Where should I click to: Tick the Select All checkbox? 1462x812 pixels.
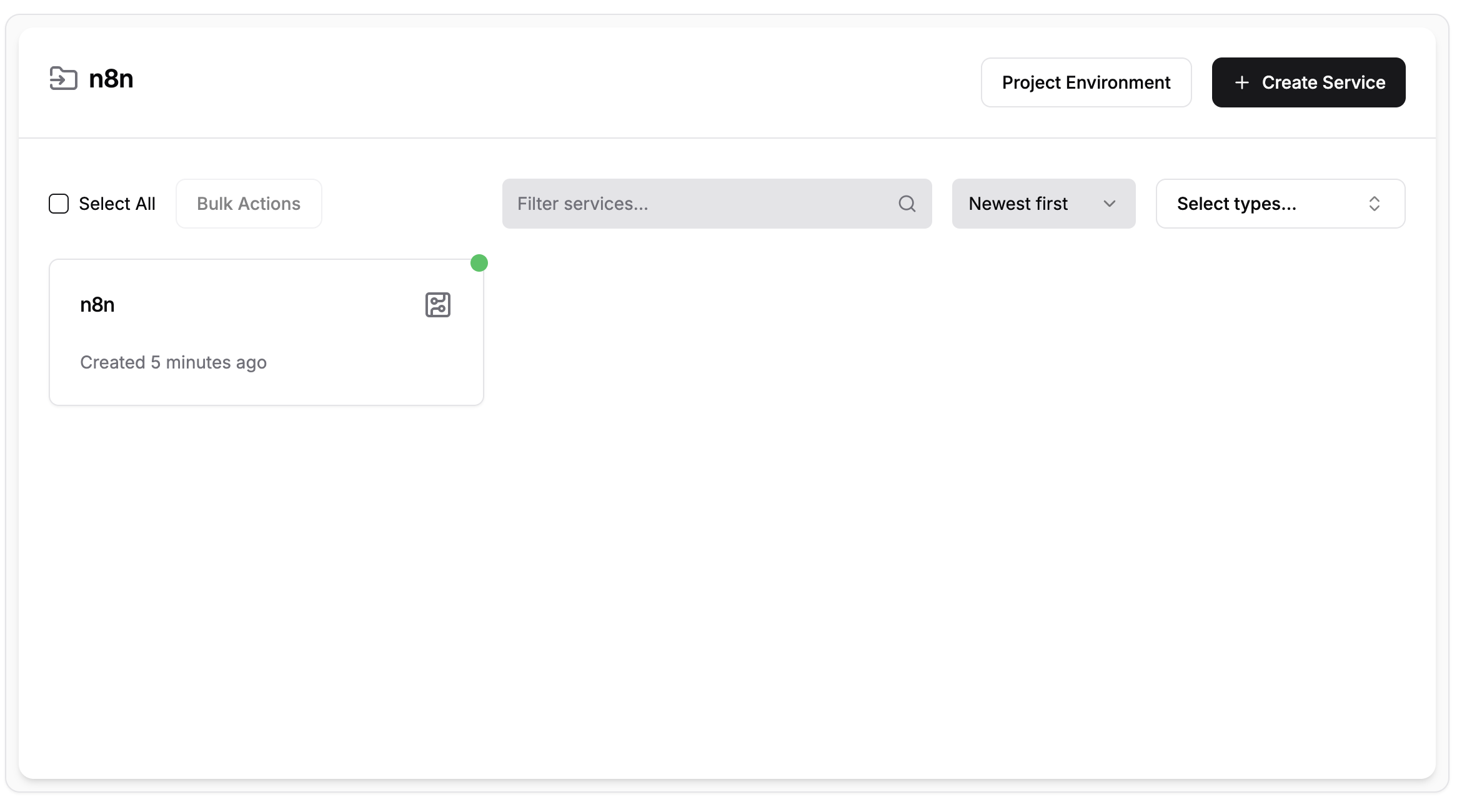pyautogui.click(x=59, y=204)
